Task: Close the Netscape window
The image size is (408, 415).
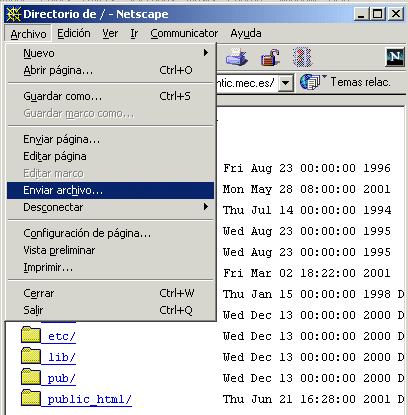Action: pos(396,14)
